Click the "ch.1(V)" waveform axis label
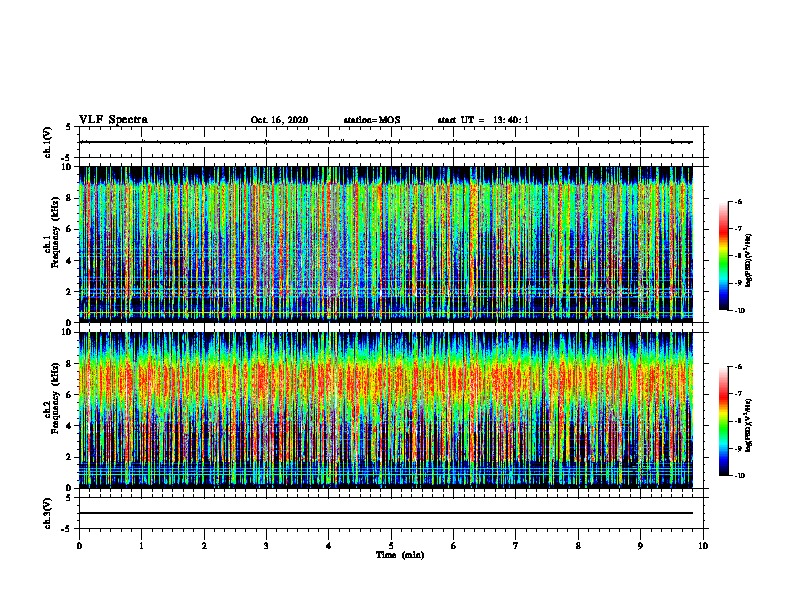 47,142
